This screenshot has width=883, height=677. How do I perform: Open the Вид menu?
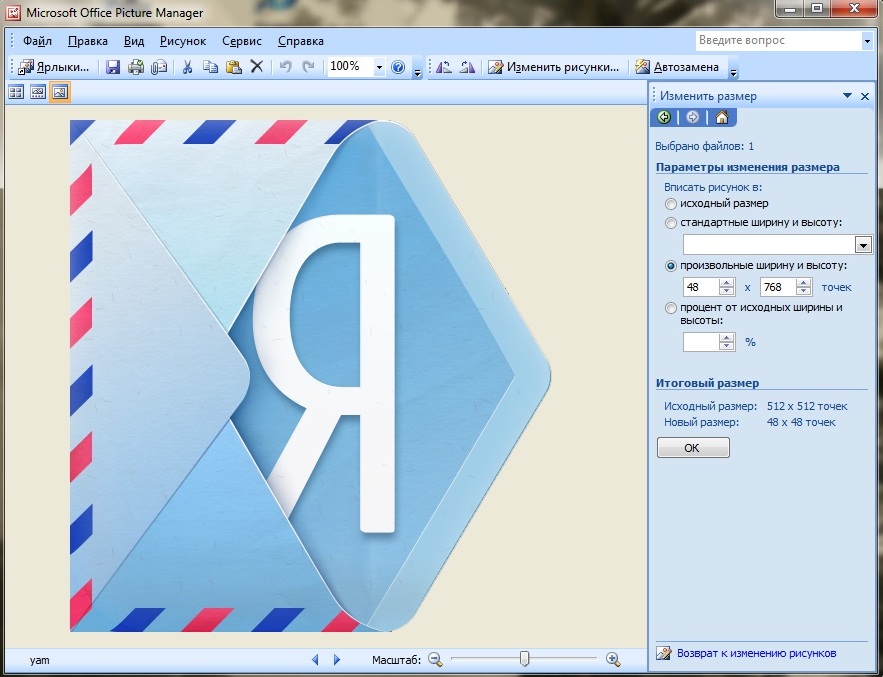click(x=133, y=41)
